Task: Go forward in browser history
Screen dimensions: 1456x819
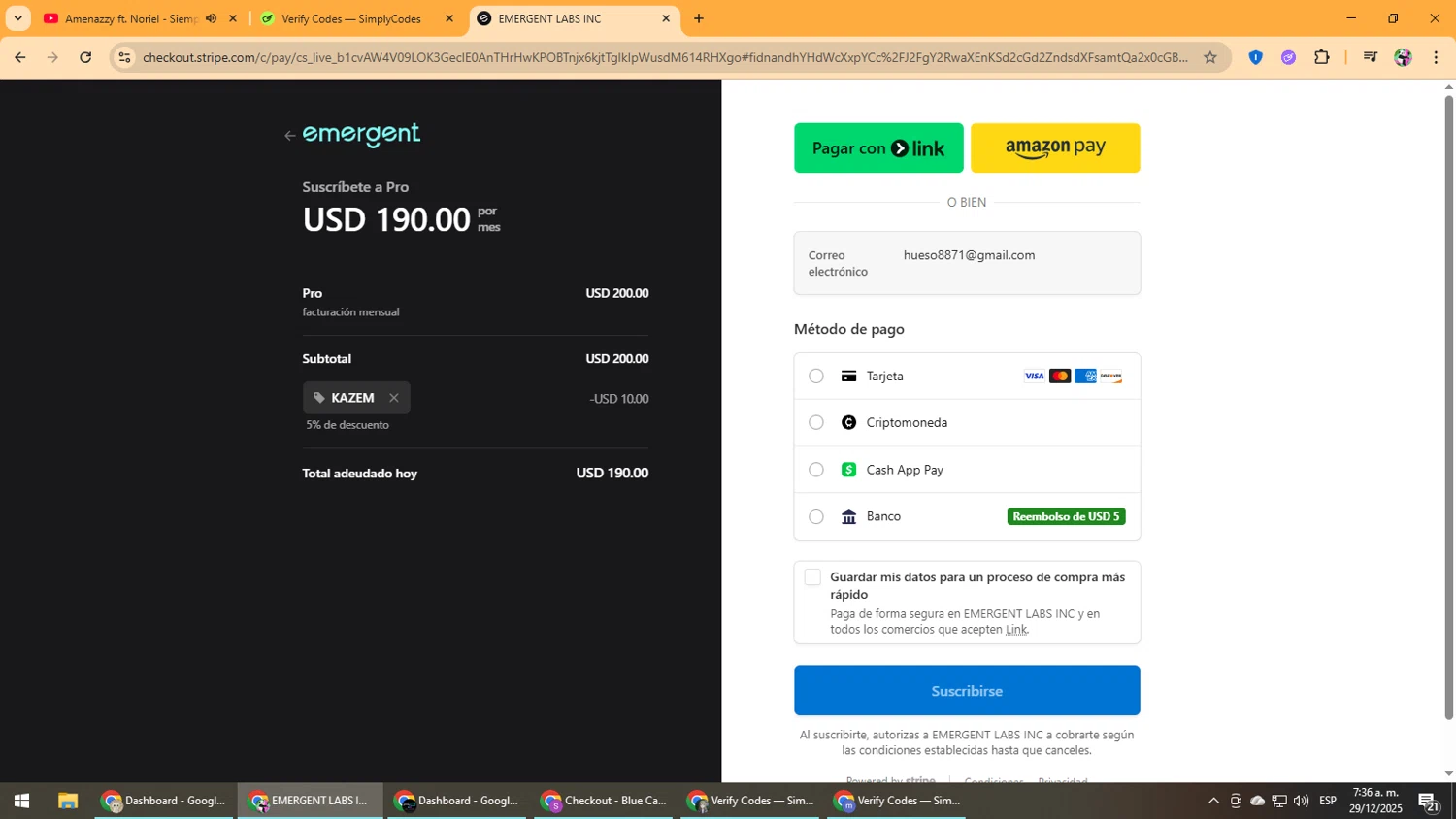Action: point(53,57)
